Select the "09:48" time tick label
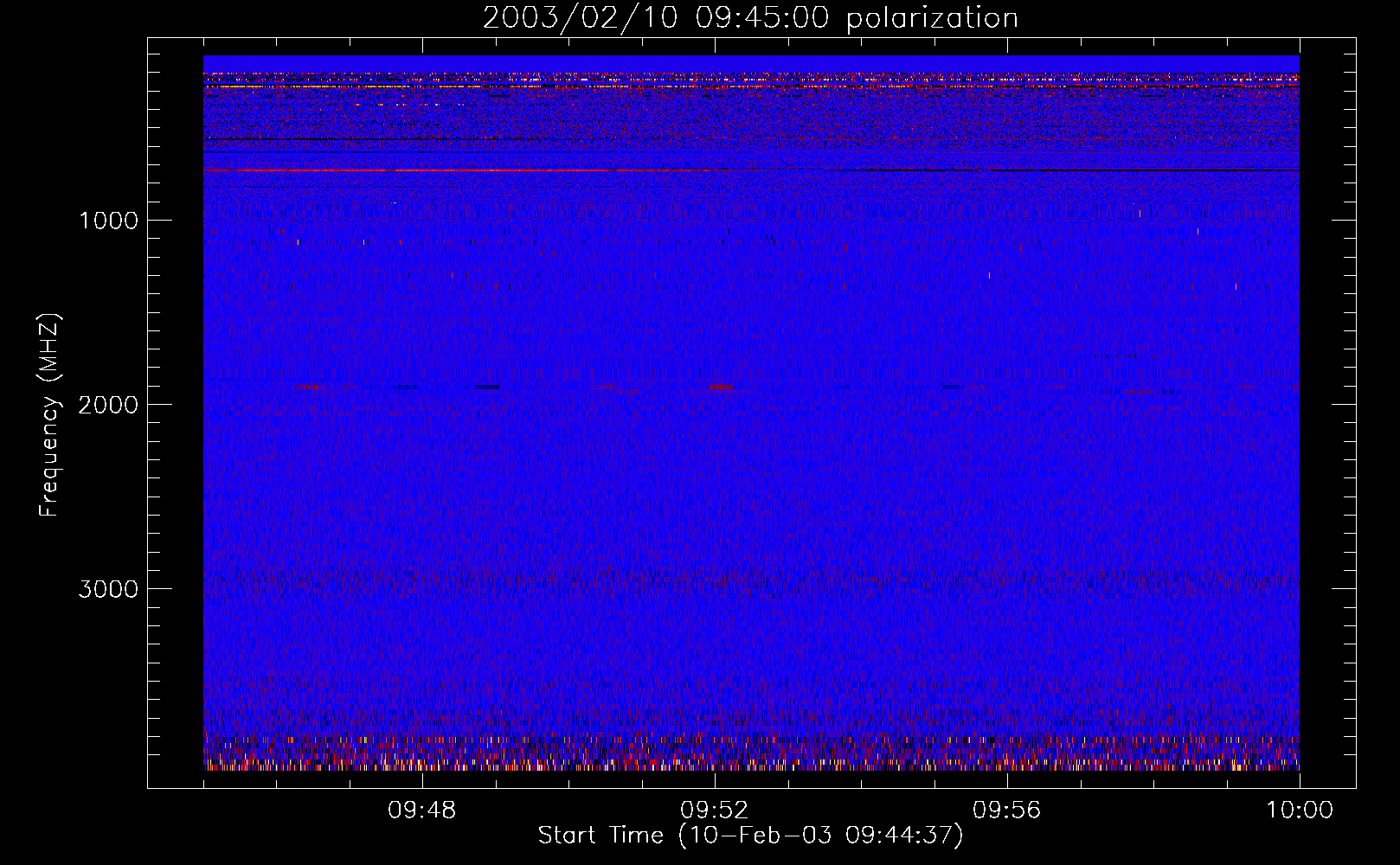The height and width of the screenshot is (865, 1400). (422, 811)
